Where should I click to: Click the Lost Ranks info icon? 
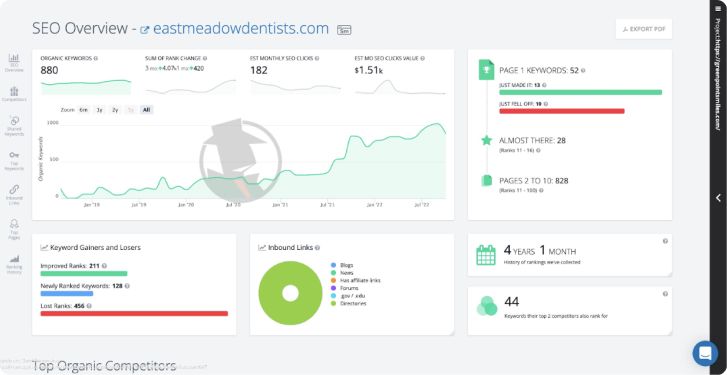coord(89,306)
